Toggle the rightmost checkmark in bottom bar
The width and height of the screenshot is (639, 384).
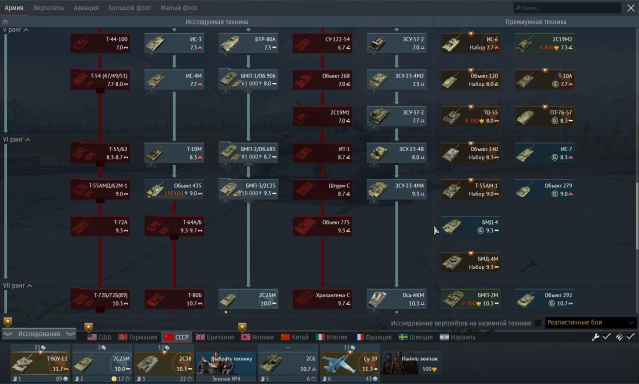pyautogui.click(x=630, y=337)
